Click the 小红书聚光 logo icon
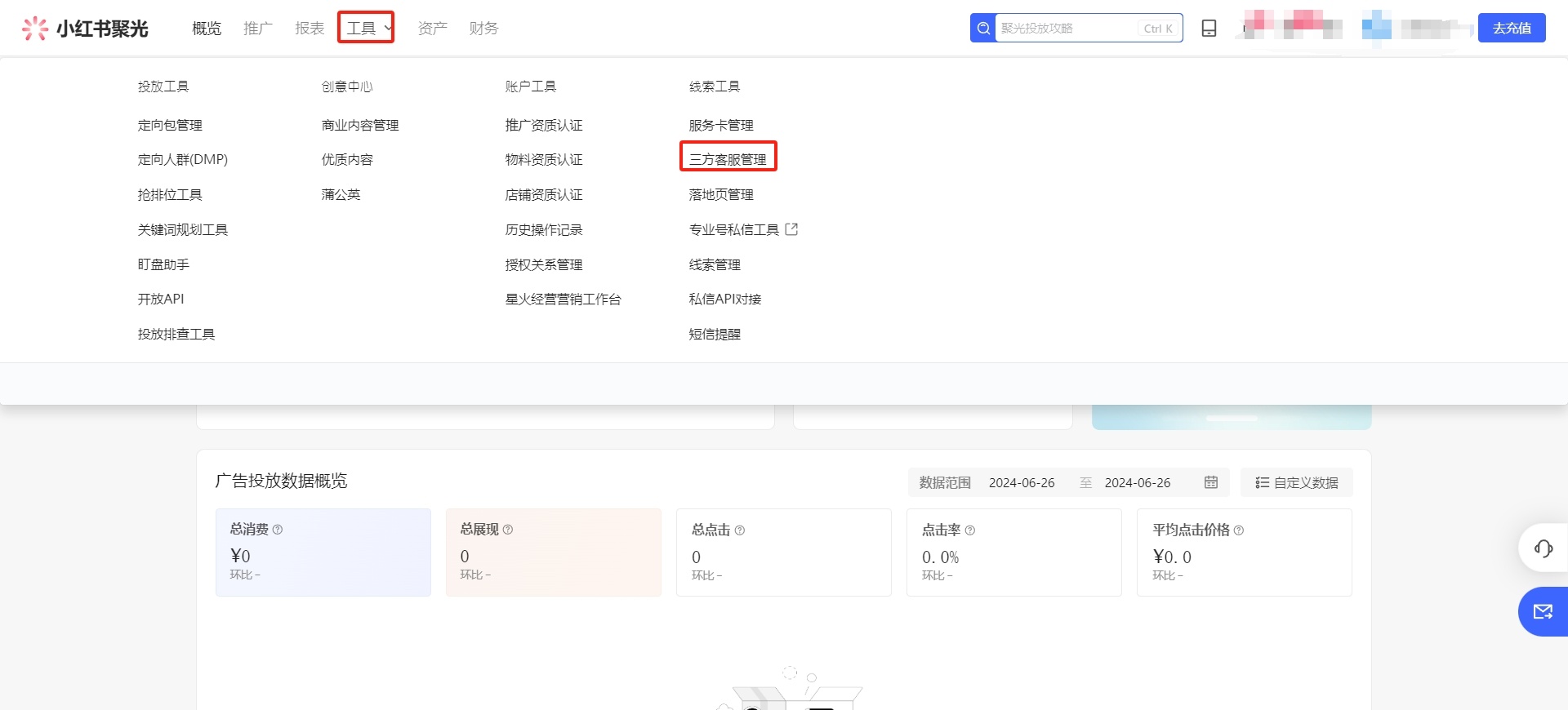Viewport: 1568px width, 710px height. 35,29
